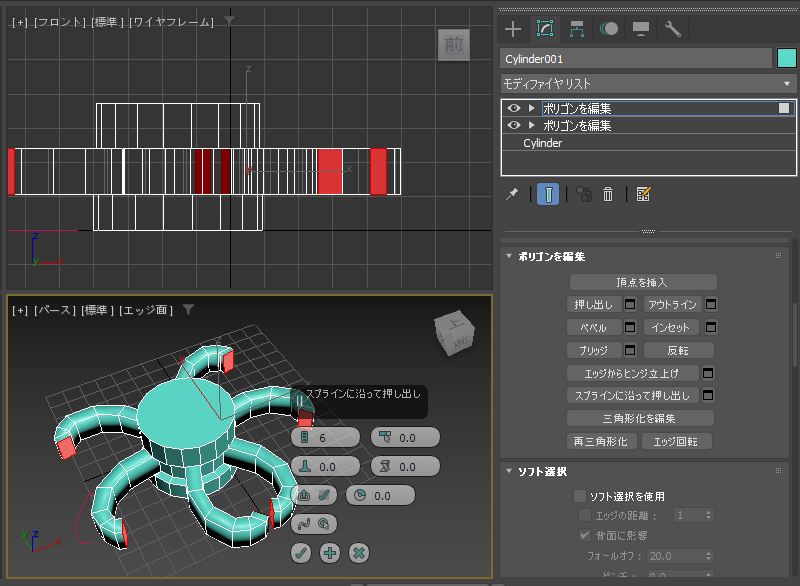This screenshot has height=586, width=800.
Task: Click the Pin Stack icon
Action: pos(512,194)
